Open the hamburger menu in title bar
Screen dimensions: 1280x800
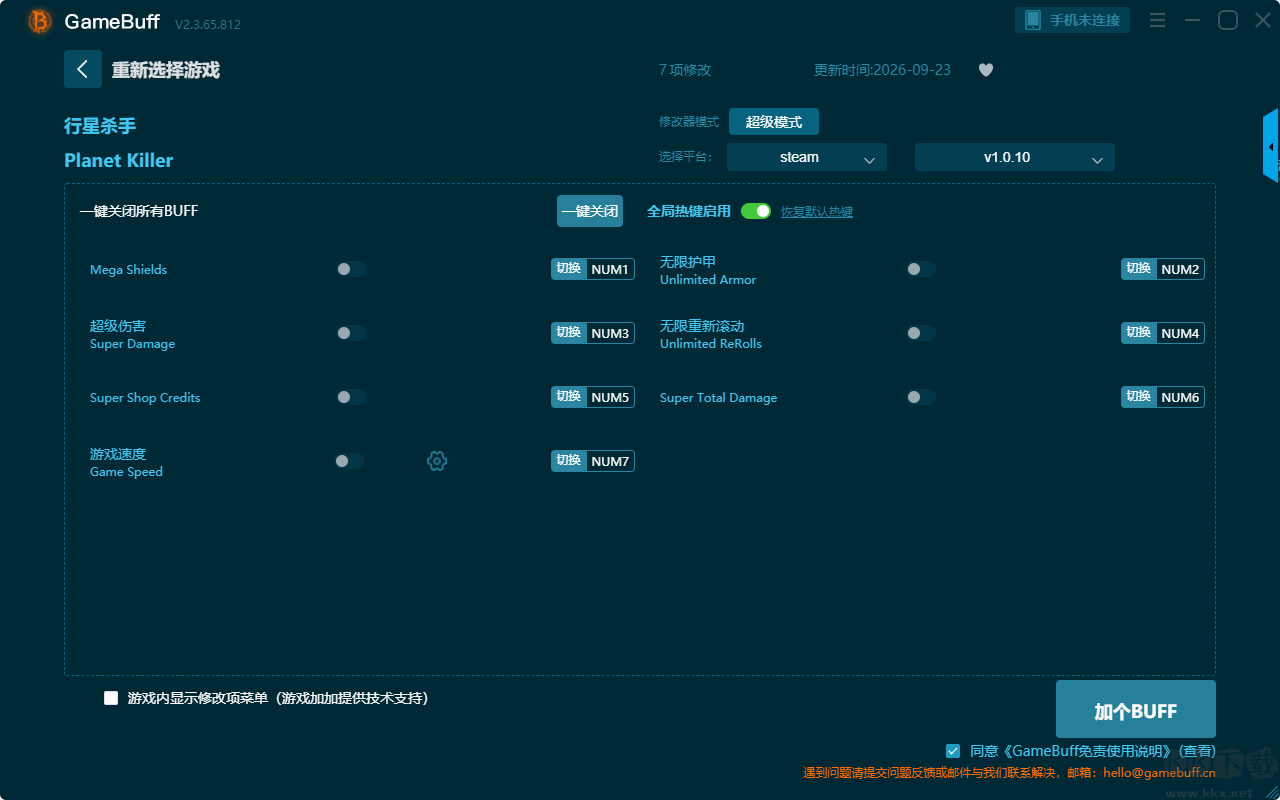click(x=1157, y=20)
